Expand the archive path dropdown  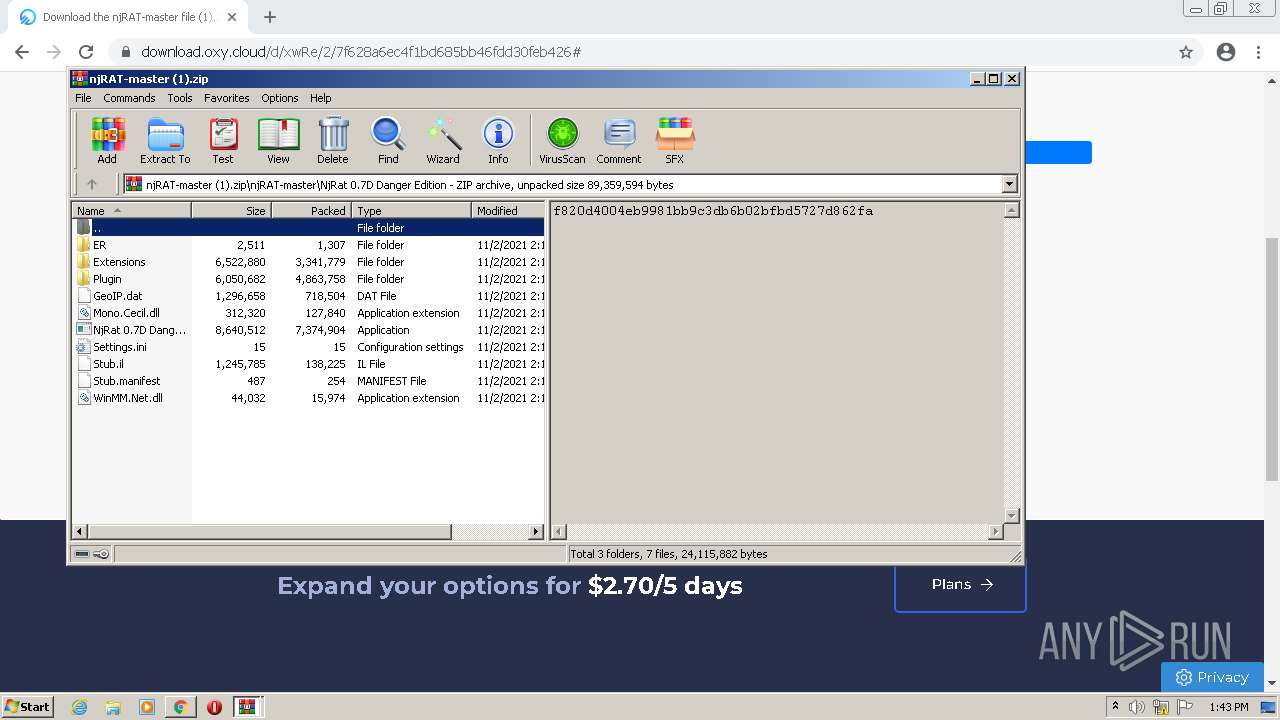click(x=1009, y=184)
